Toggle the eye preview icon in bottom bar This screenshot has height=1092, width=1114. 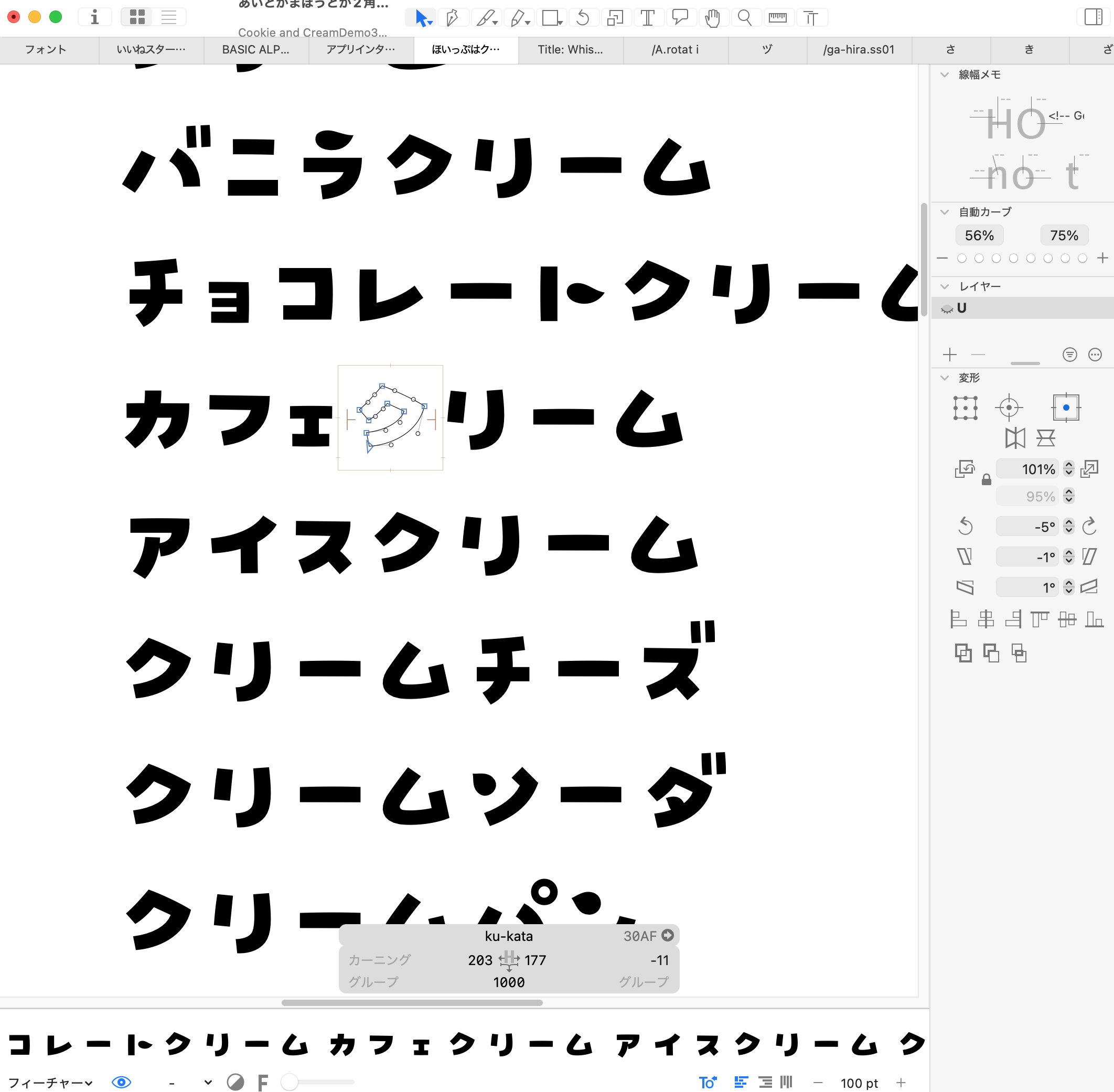(x=121, y=1082)
